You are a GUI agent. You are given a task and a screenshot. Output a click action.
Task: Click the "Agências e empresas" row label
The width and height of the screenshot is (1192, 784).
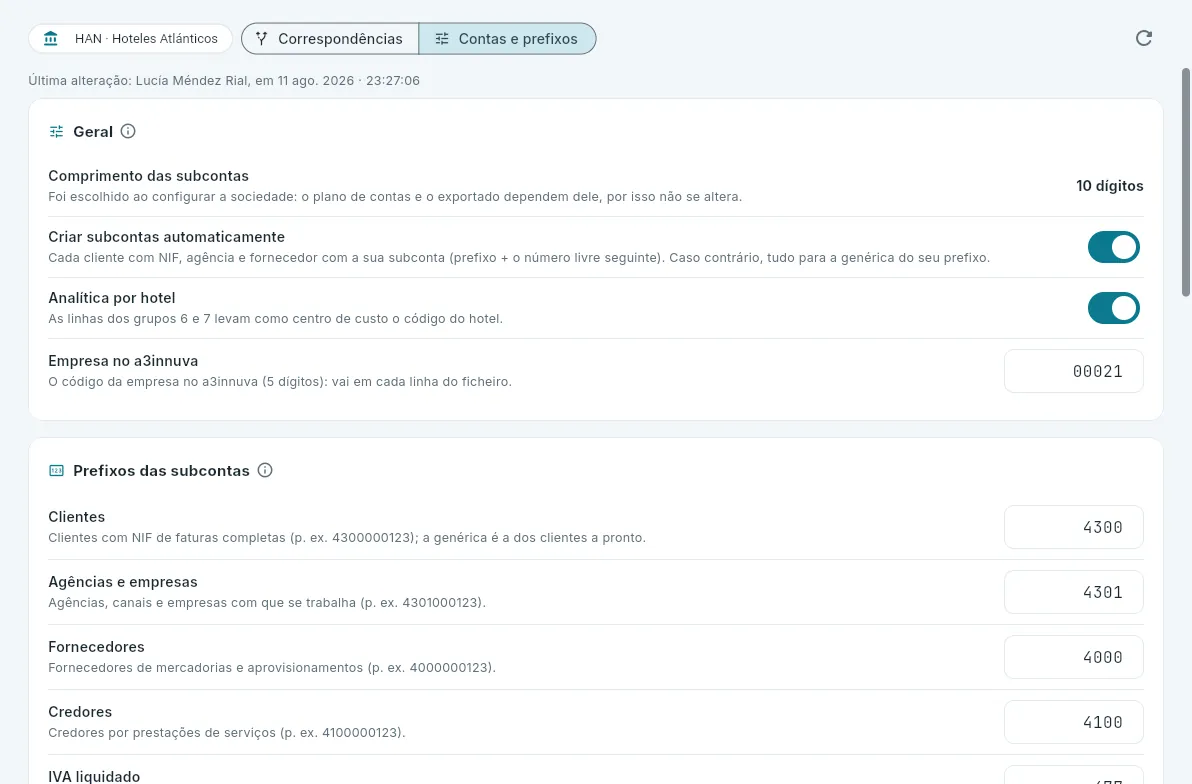(x=123, y=582)
